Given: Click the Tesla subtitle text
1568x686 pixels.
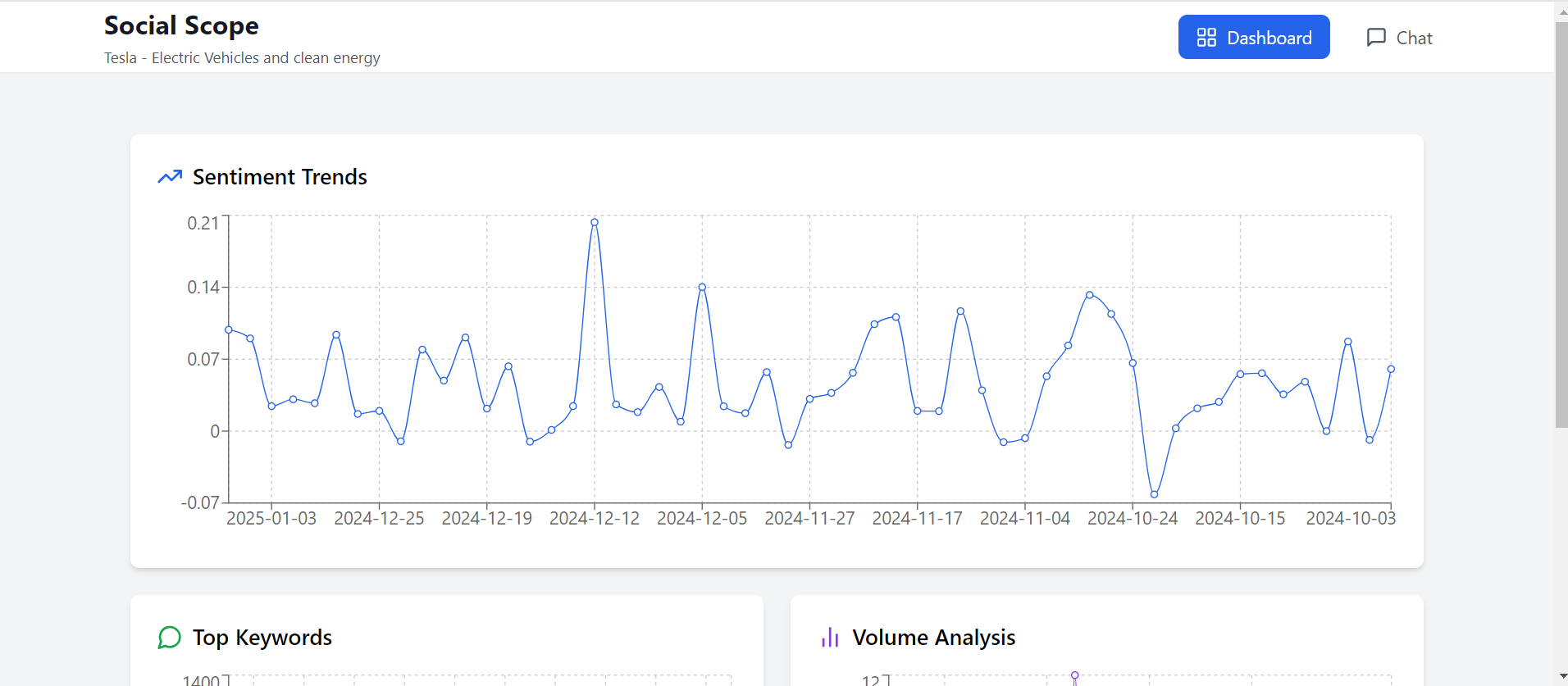Looking at the screenshot, I should [x=242, y=58].
